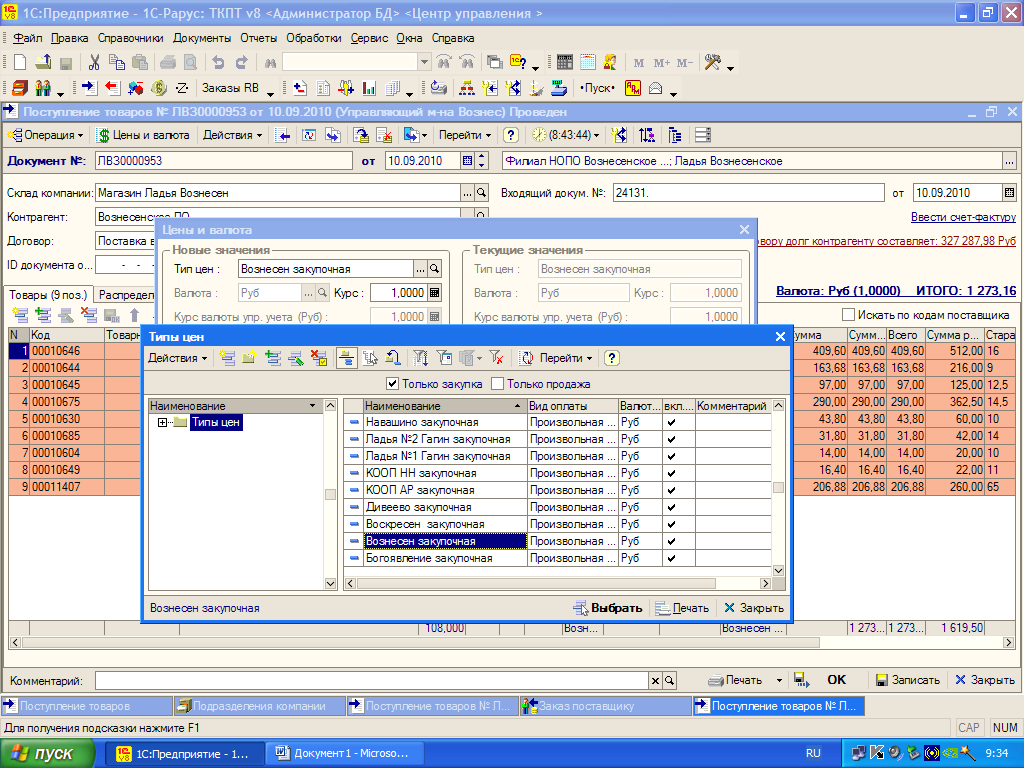Toggle вкл. checkmark in Дивеево закупочная row
The image size is (1024, 768).
click(x=671, y=507)
